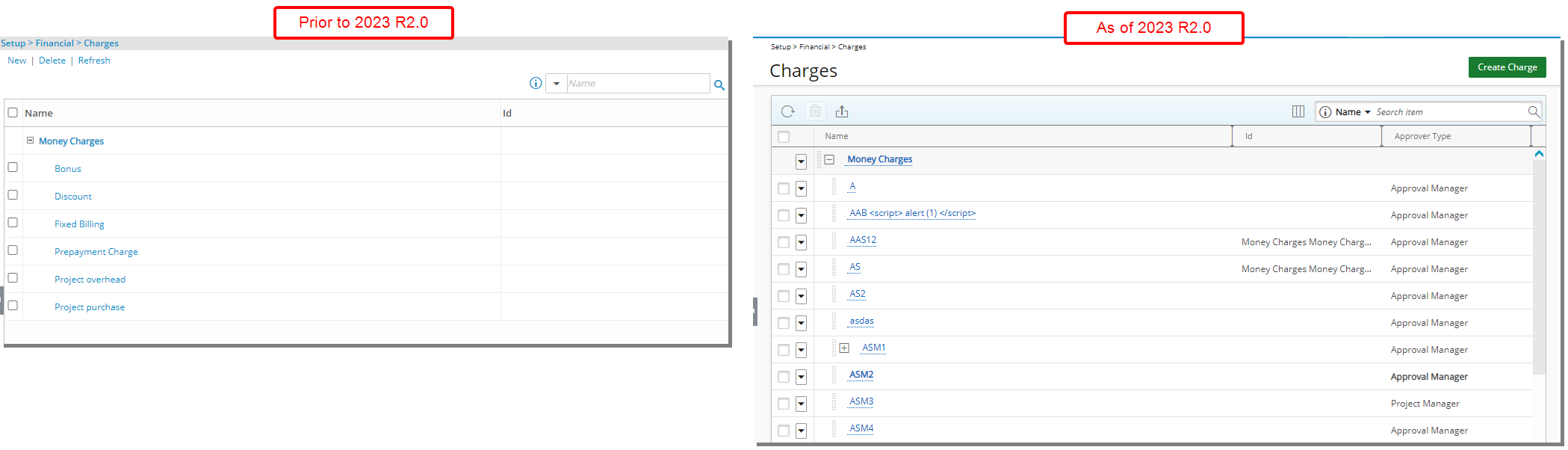Check the box for the Bonus charge
The image size is (1568, 450).
pyautogui.click(x=13, y=167)
